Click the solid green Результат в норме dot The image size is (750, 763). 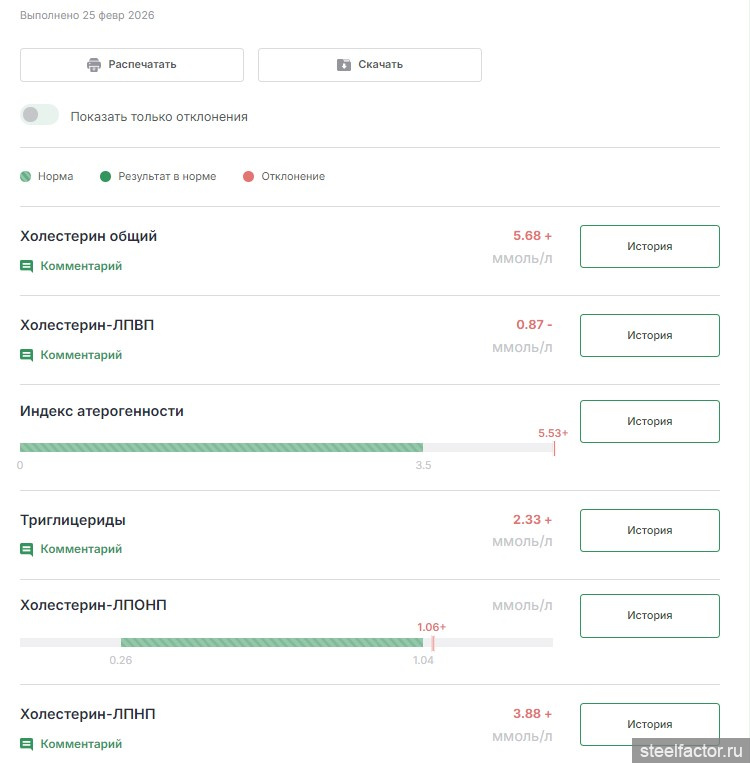105,177
